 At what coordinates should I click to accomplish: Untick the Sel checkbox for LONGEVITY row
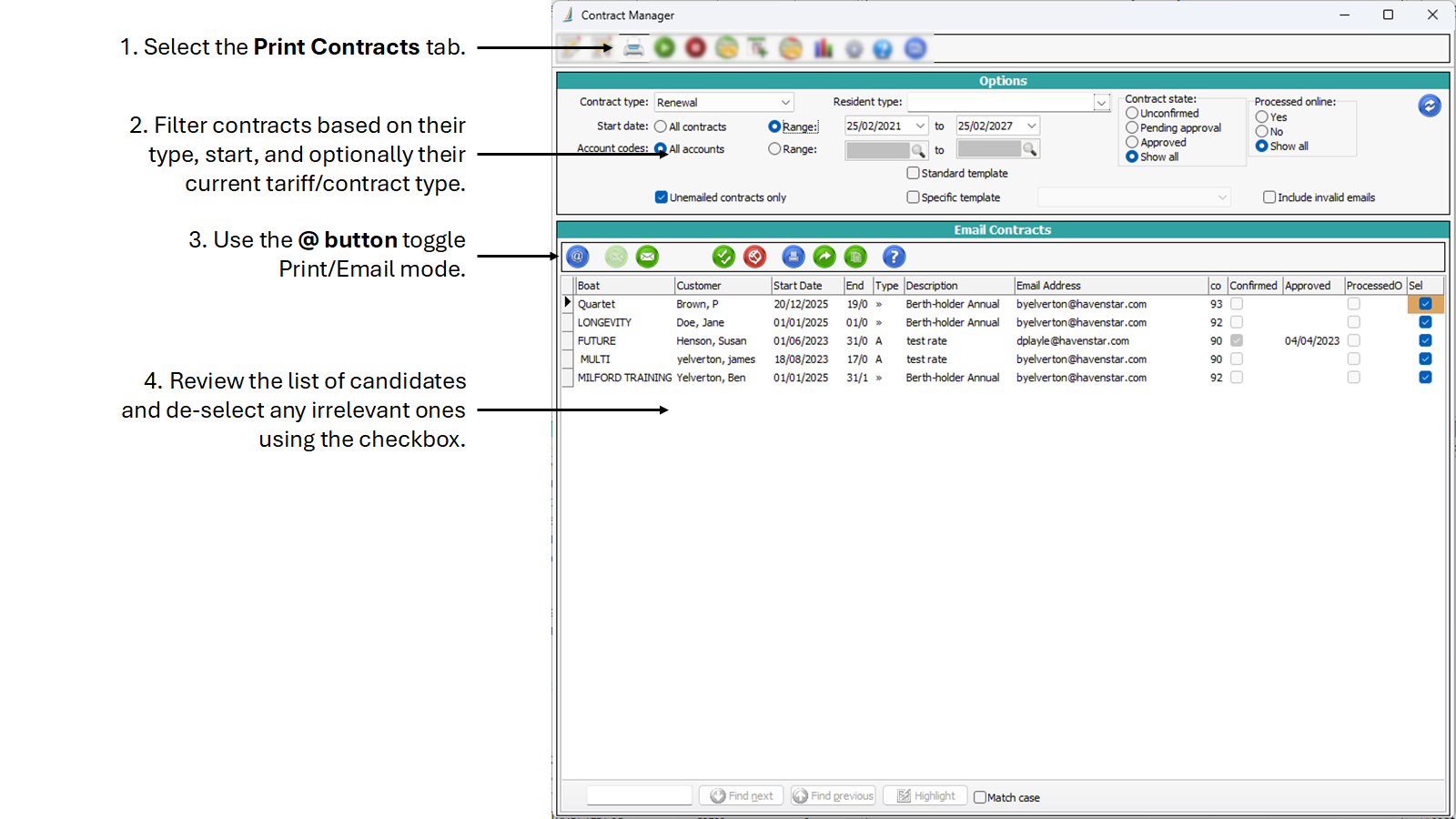(1425, 322)
